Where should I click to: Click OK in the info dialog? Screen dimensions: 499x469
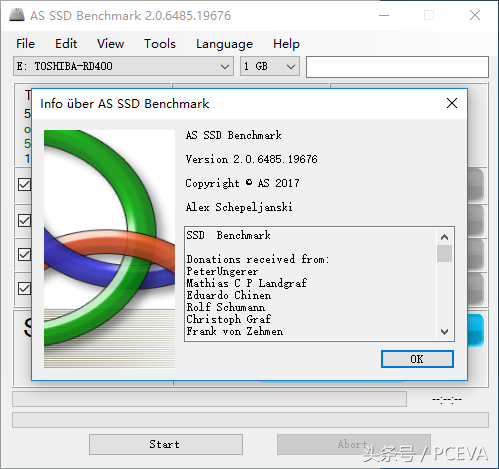coord(417,359)
